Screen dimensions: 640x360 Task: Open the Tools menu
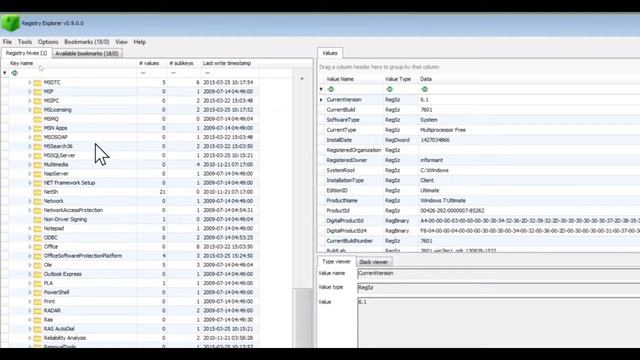[x=24, y=42]
